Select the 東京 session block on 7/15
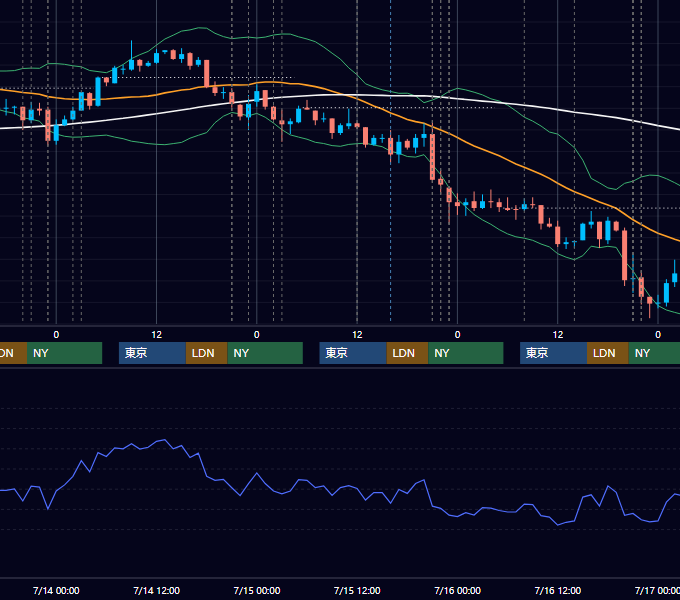 tap(353, 353)
